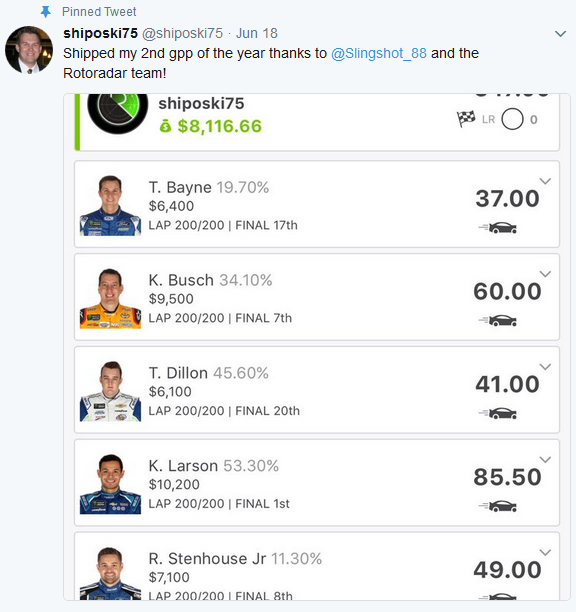The height and width of the screenshot is (612, 576).
Task: Click the K. Larson driver headshot
Action: 110,484
